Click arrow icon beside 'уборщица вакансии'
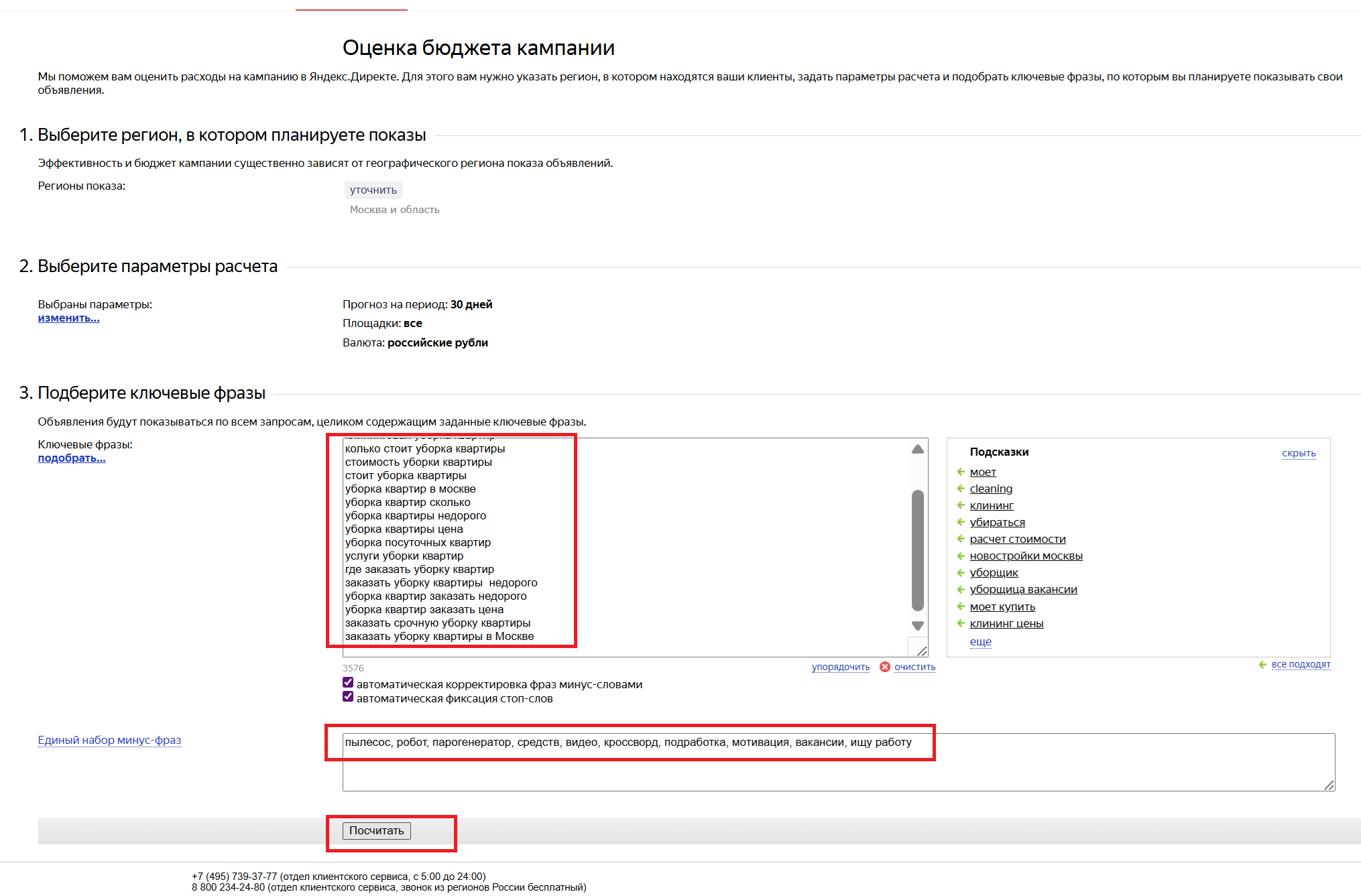Screen dimensions: 1361x896 click(x=960, y=589)
